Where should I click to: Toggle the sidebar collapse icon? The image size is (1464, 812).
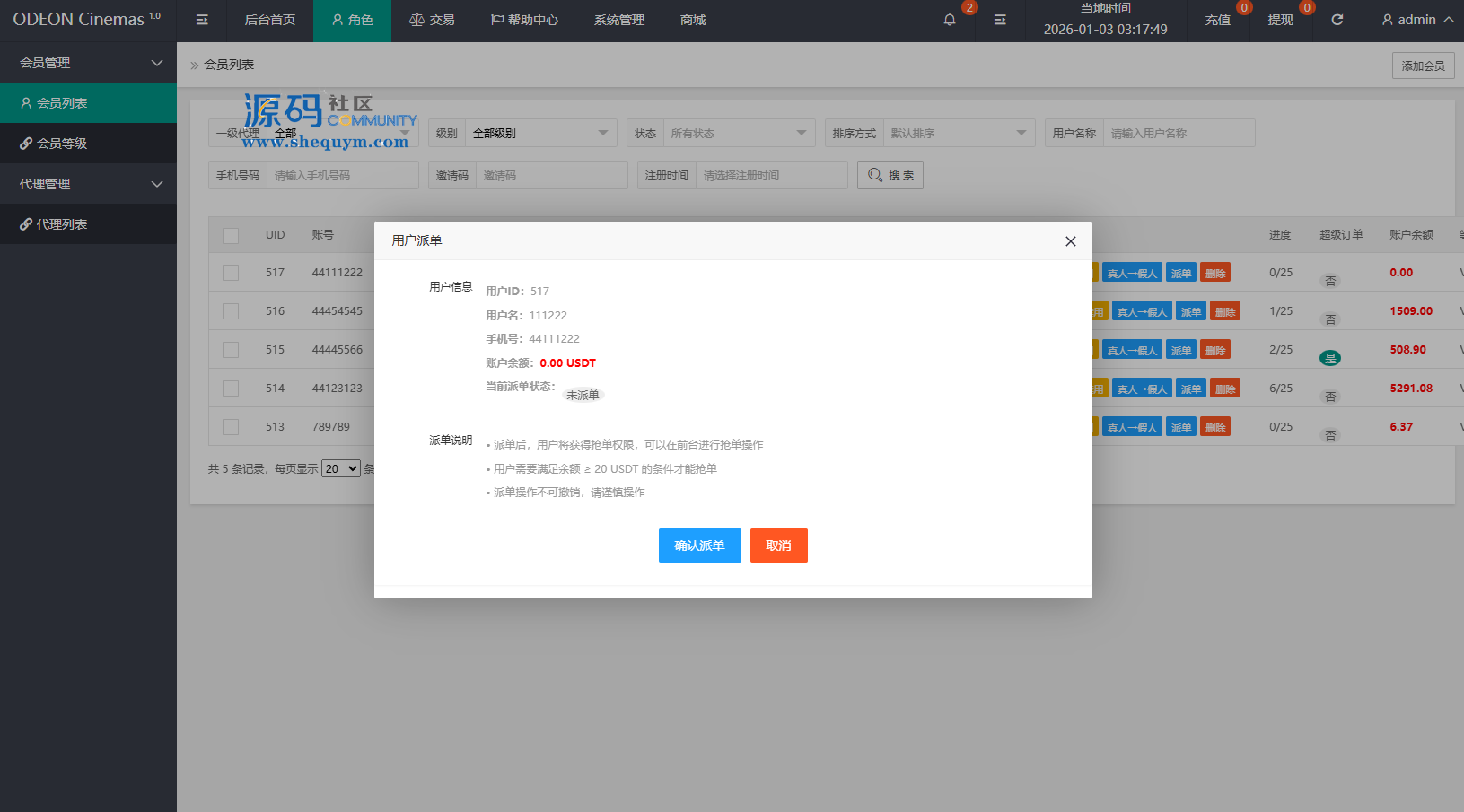coord(202,20)
